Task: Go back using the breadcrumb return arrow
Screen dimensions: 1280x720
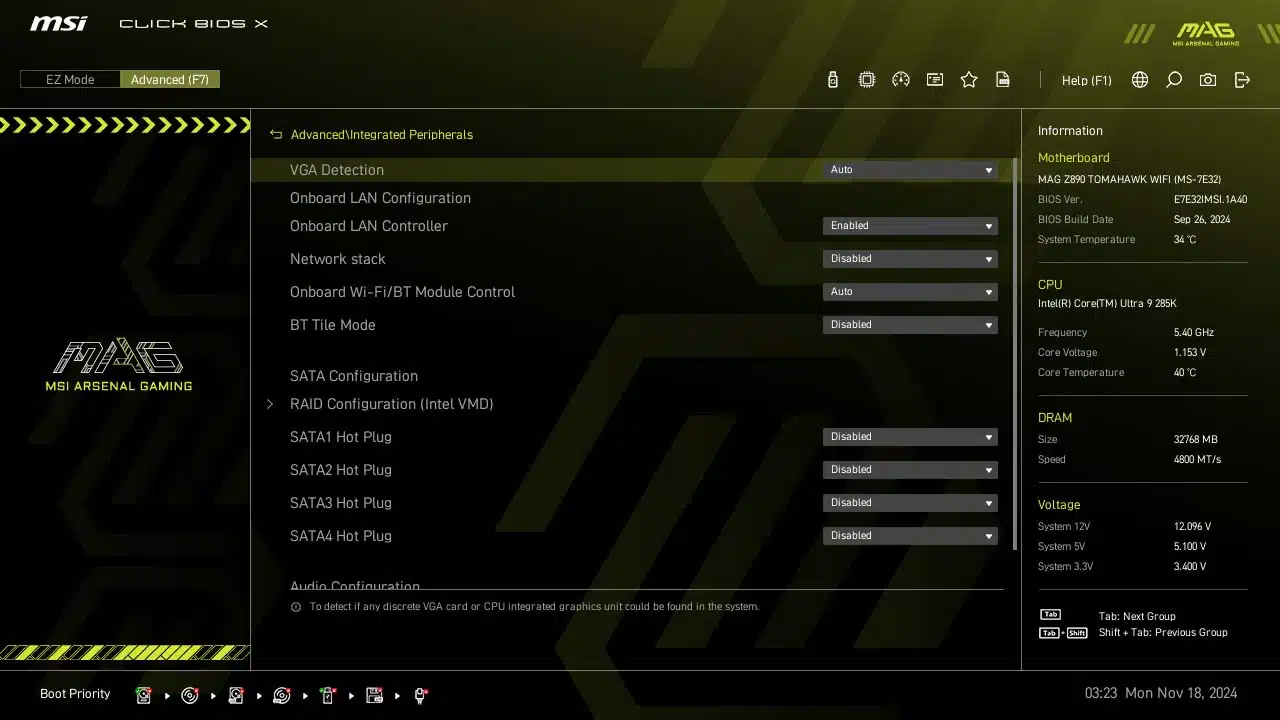Action: [276, 134]
